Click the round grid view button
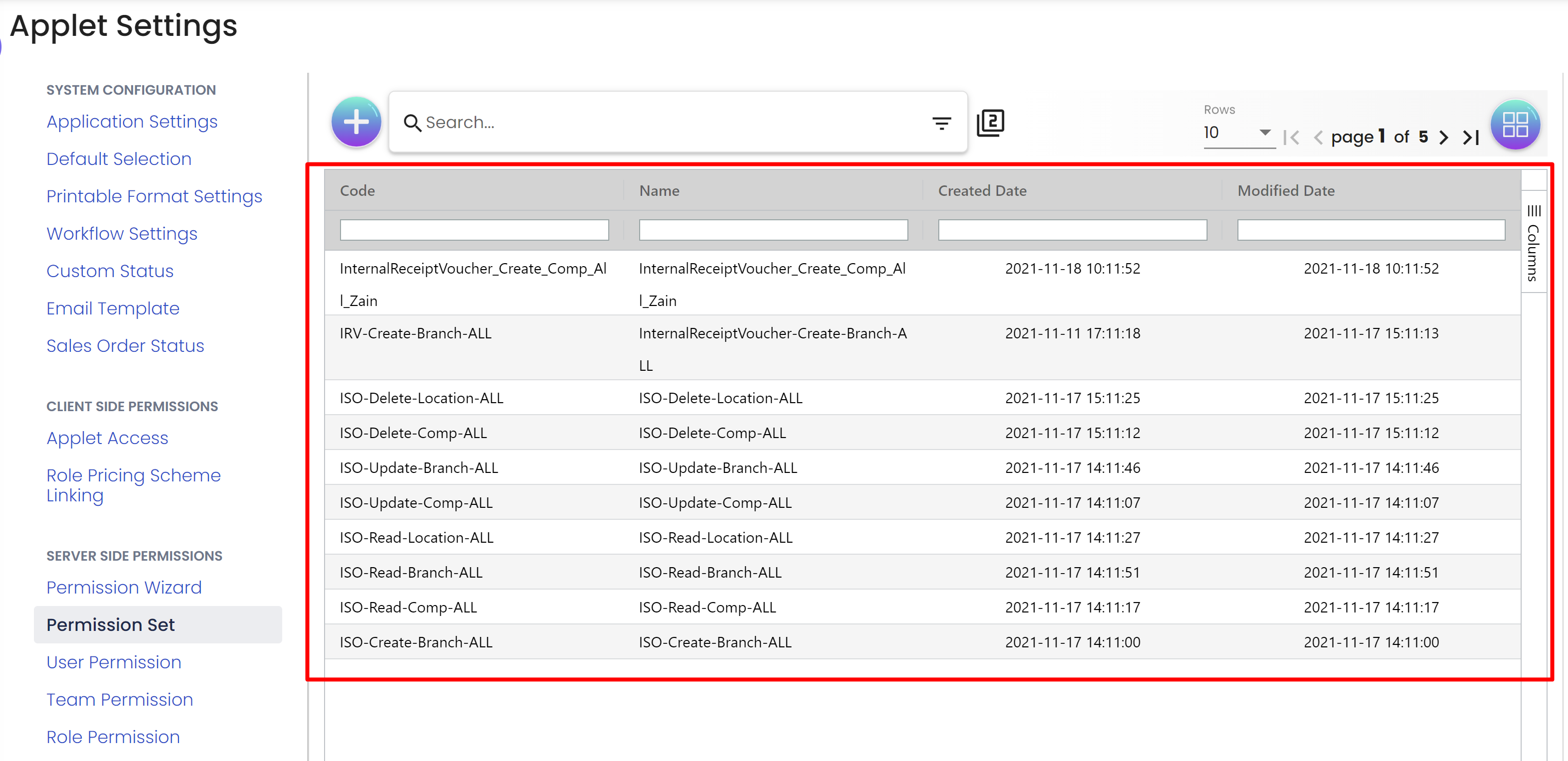The image size is (1568, 761). tap(1515, 124)
